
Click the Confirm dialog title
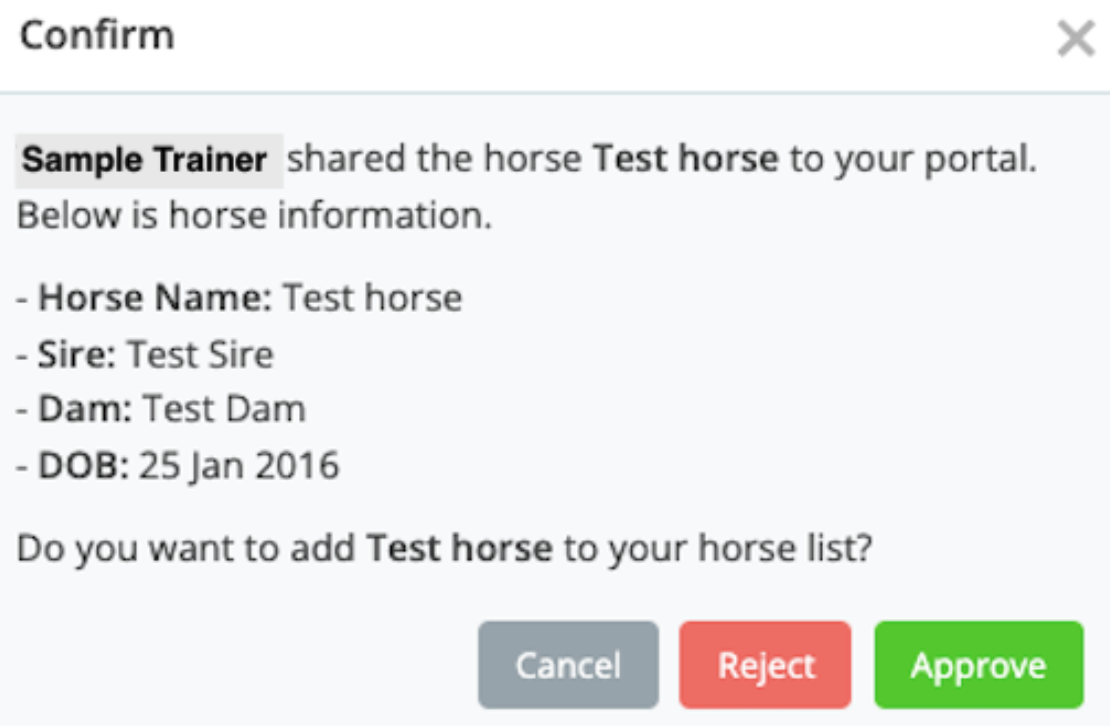pyautogui.click(x=97, y=36)
